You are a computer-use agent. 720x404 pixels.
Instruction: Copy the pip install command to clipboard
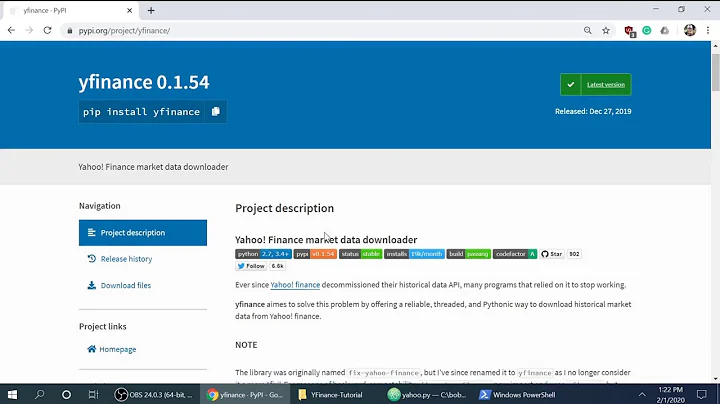point(216,112)
